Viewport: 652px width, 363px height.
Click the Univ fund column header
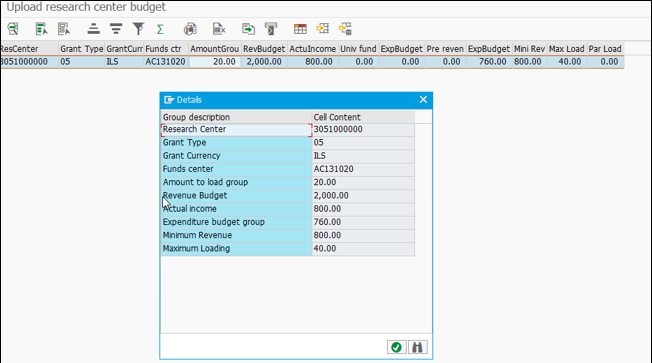358,49
